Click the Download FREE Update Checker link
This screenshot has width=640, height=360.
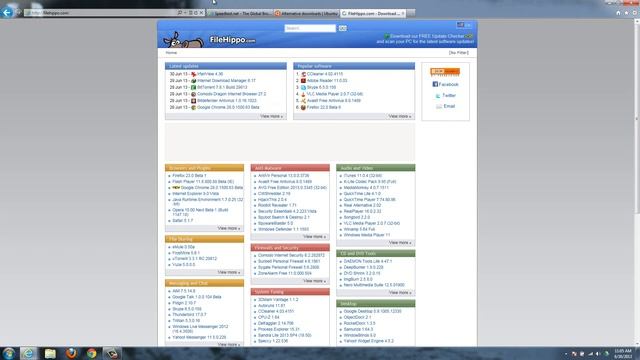click(428, 36)
